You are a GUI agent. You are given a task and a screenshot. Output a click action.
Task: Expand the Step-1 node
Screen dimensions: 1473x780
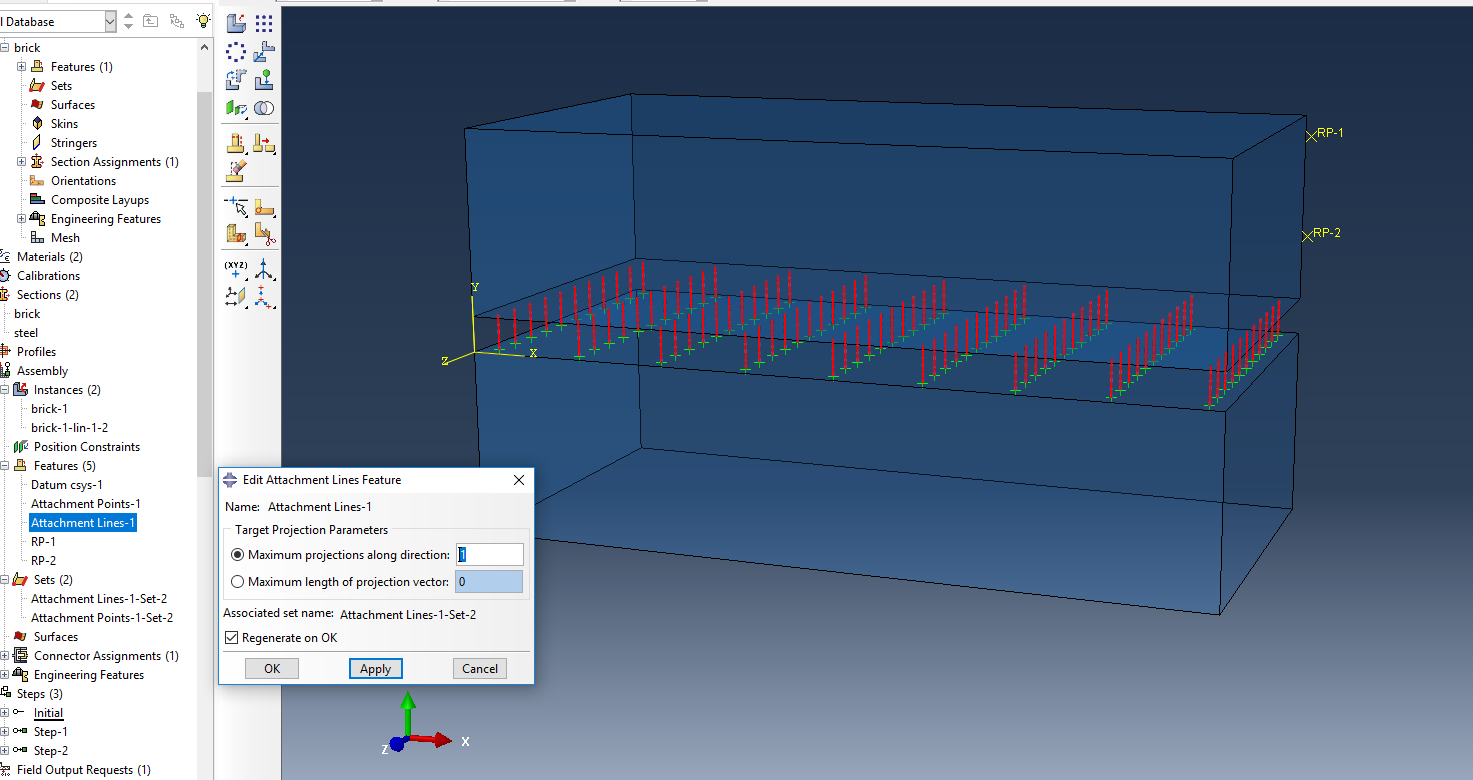point(5,732)
